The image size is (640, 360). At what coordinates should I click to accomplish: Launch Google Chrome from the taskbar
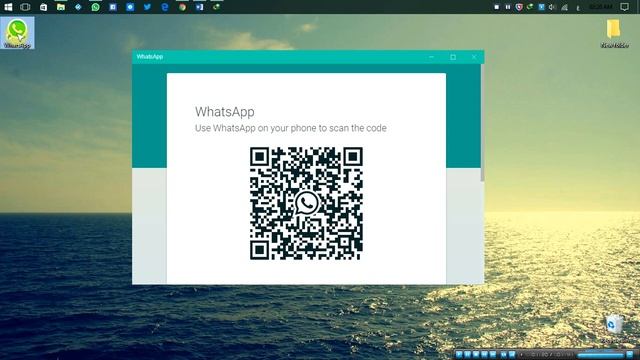182,7
